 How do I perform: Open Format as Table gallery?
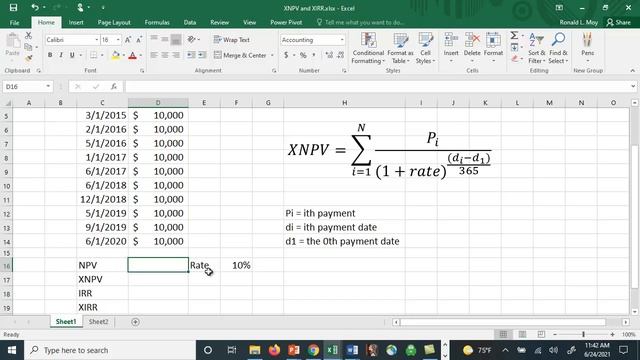tap(400, 48)
